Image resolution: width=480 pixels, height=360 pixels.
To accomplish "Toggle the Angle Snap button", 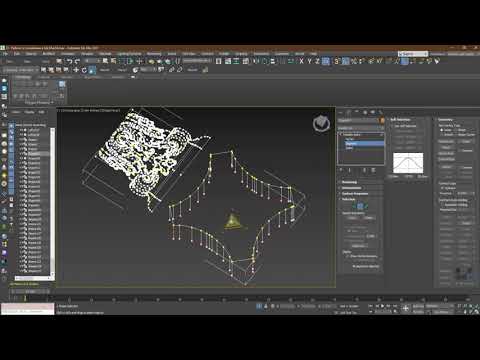I will [345, 61].
